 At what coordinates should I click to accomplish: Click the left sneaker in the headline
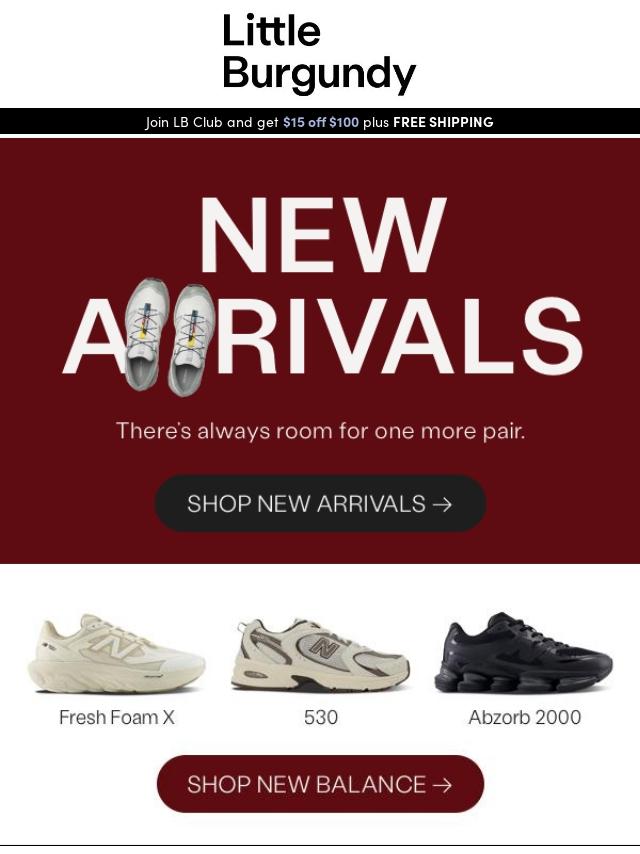144,334
